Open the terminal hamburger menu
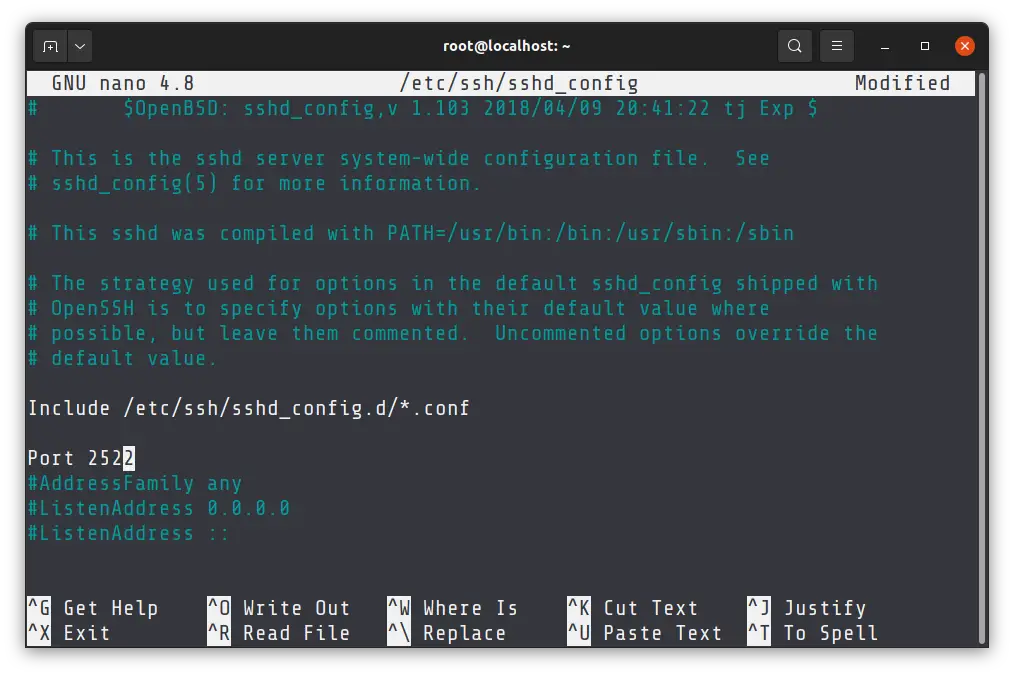This screenshot has width=1014, height=676. (x=837, y=46)
